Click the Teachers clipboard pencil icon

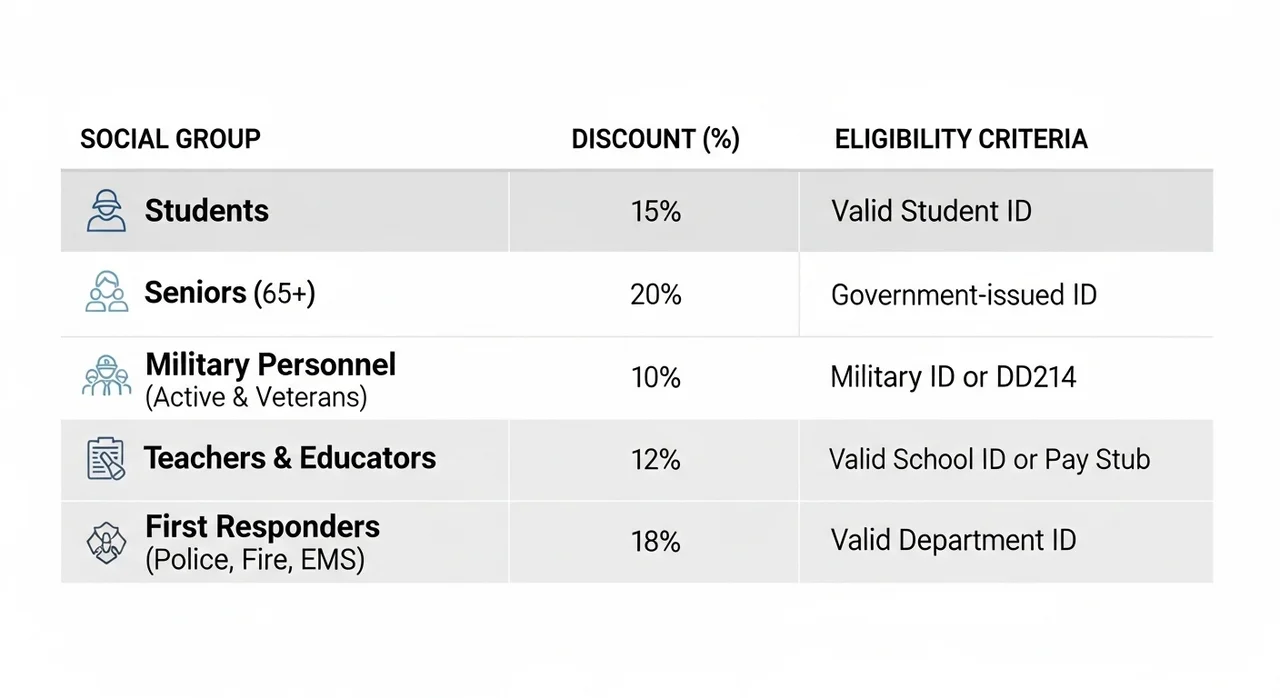click(x=106, y=459)
